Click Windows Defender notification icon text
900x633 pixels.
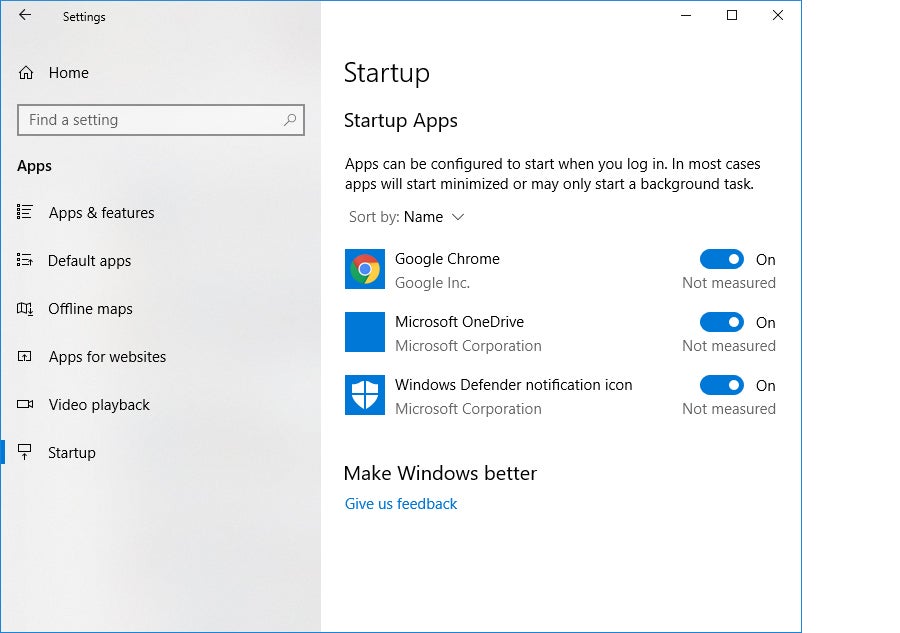click(513, 385)
